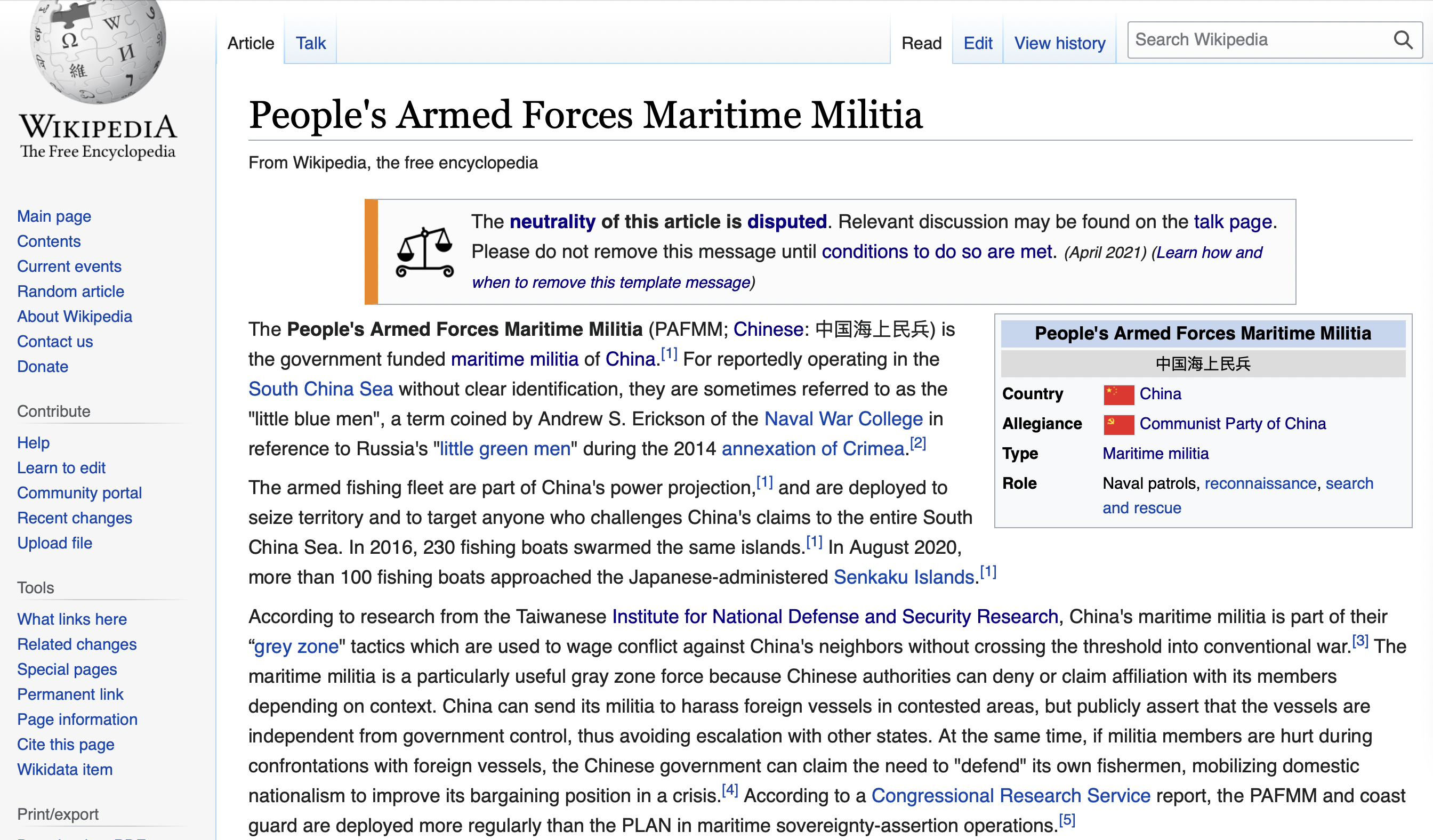This screenshot has width=1433, height=840.
Task: Click the 'little green men' link
Action: [x=505, y=448]
